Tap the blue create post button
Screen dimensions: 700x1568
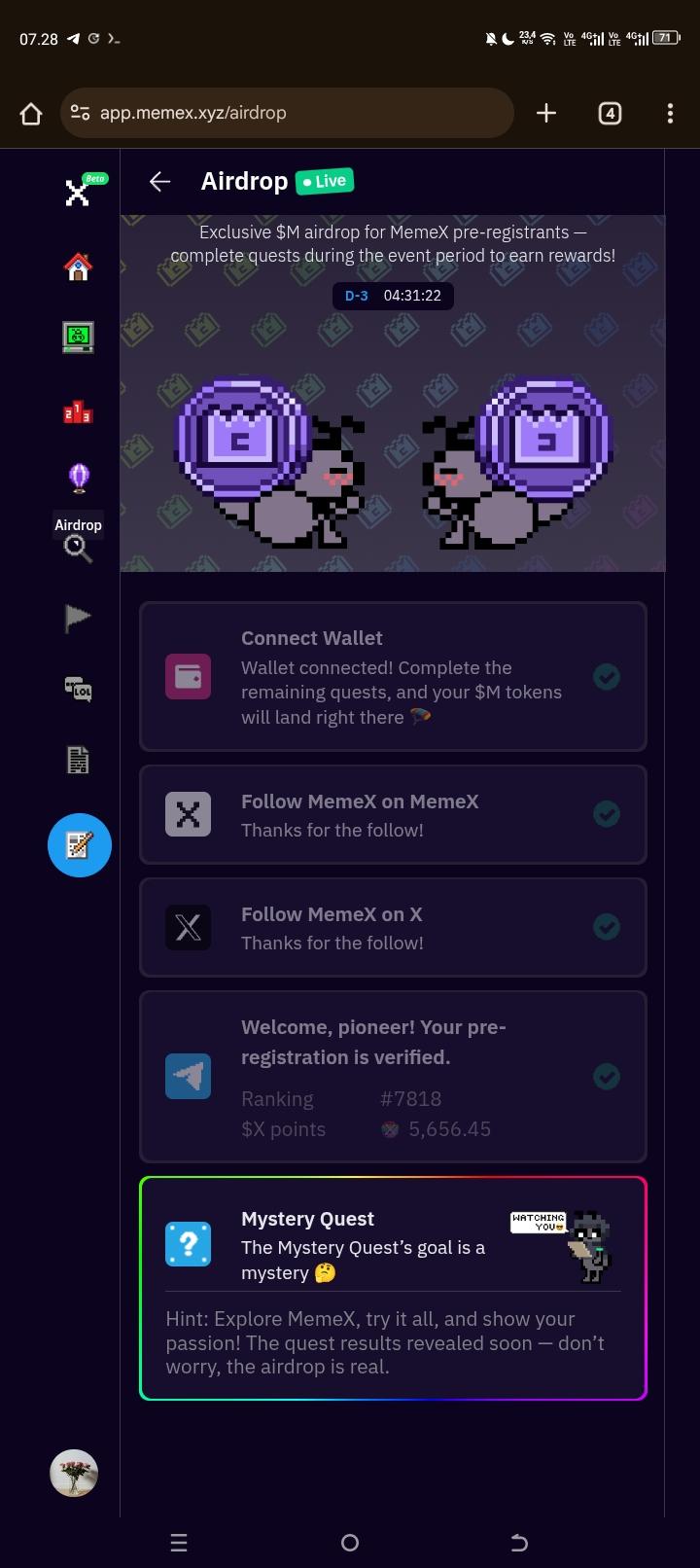tap(80, 845)
